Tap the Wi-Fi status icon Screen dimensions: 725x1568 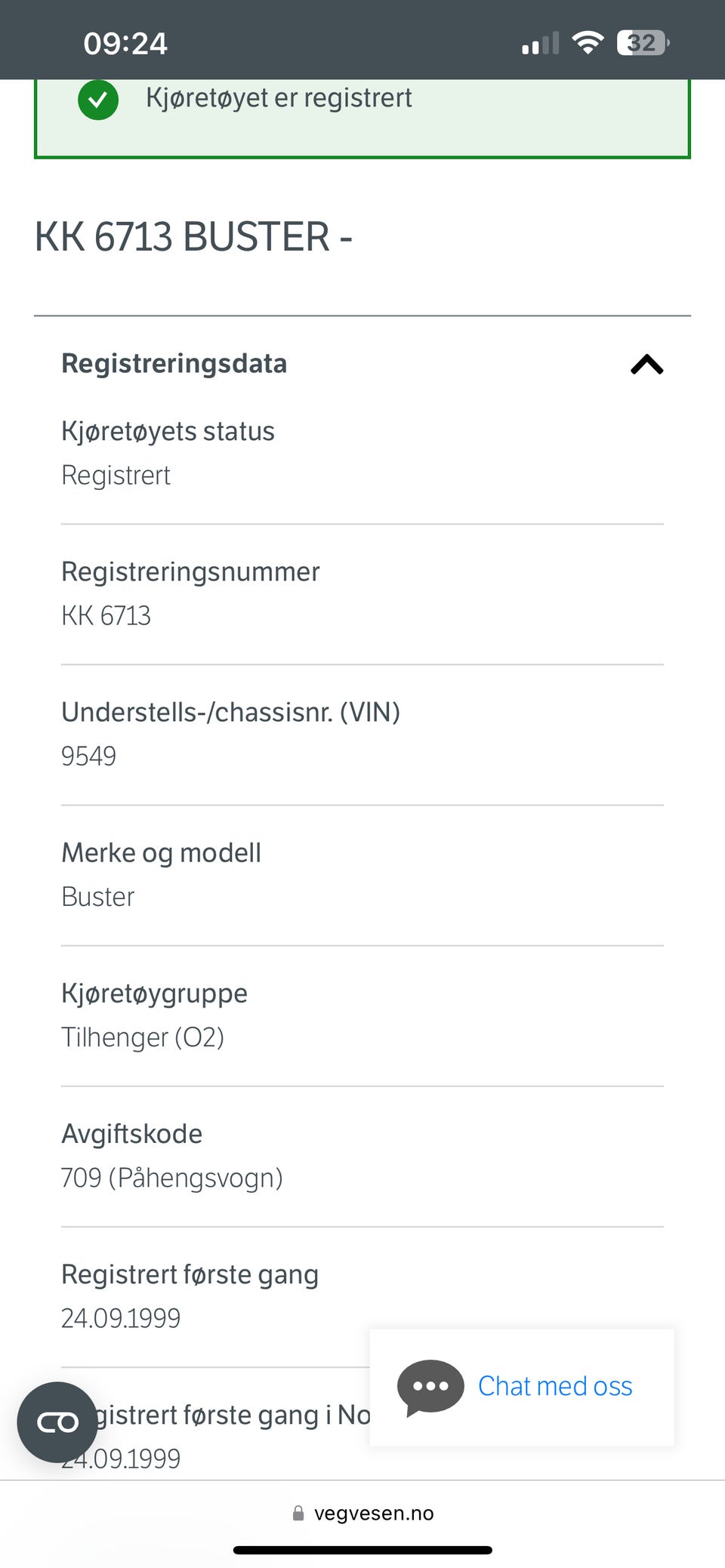click(x=587, y=42)
